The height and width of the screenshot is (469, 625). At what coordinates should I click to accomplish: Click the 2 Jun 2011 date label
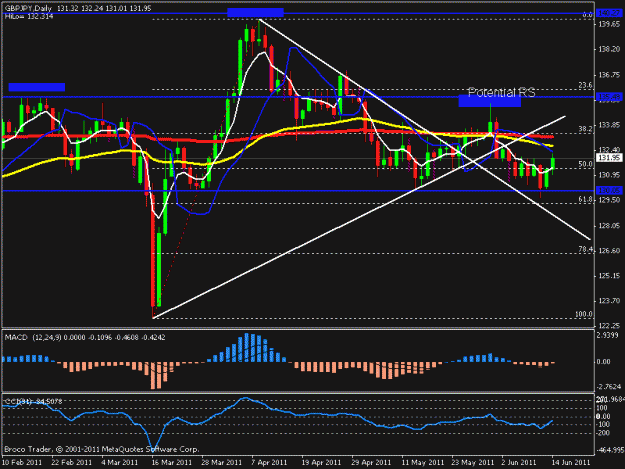[519, 462]
